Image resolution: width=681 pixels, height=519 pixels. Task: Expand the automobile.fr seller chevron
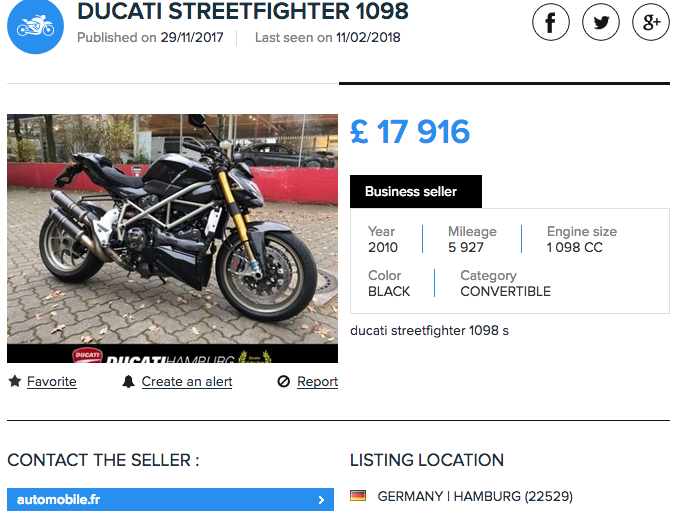[x=321, y=500]
